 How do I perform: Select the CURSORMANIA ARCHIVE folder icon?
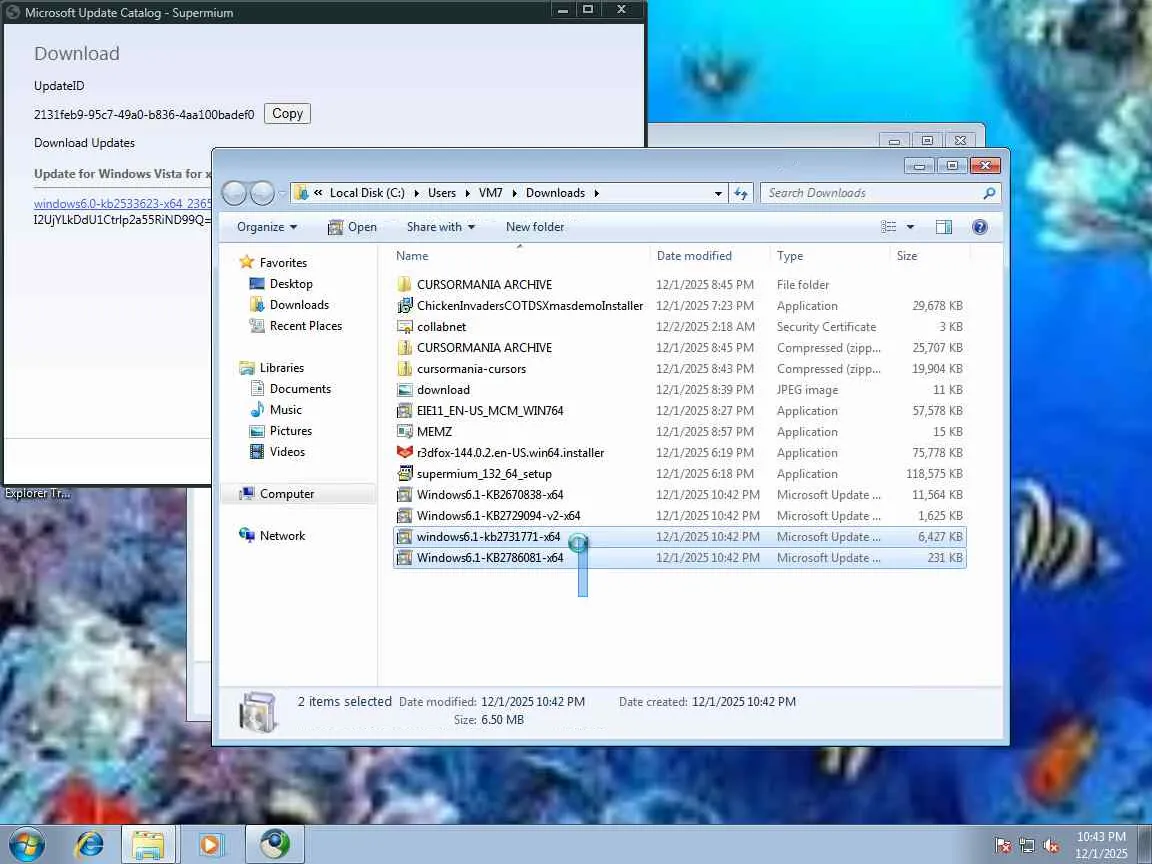404,284
